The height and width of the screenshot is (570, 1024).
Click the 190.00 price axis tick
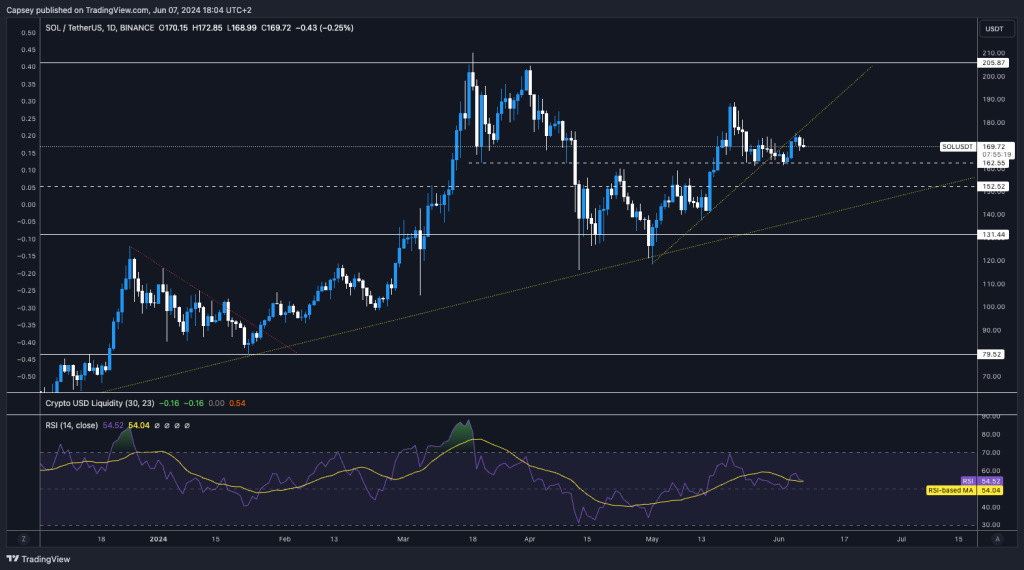[x=994, y=99]
